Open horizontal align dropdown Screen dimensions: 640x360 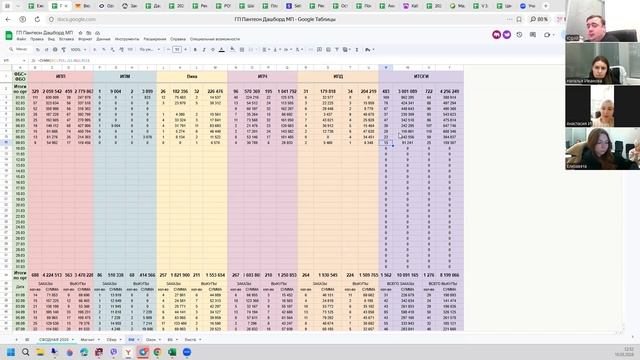pos(266,49)
